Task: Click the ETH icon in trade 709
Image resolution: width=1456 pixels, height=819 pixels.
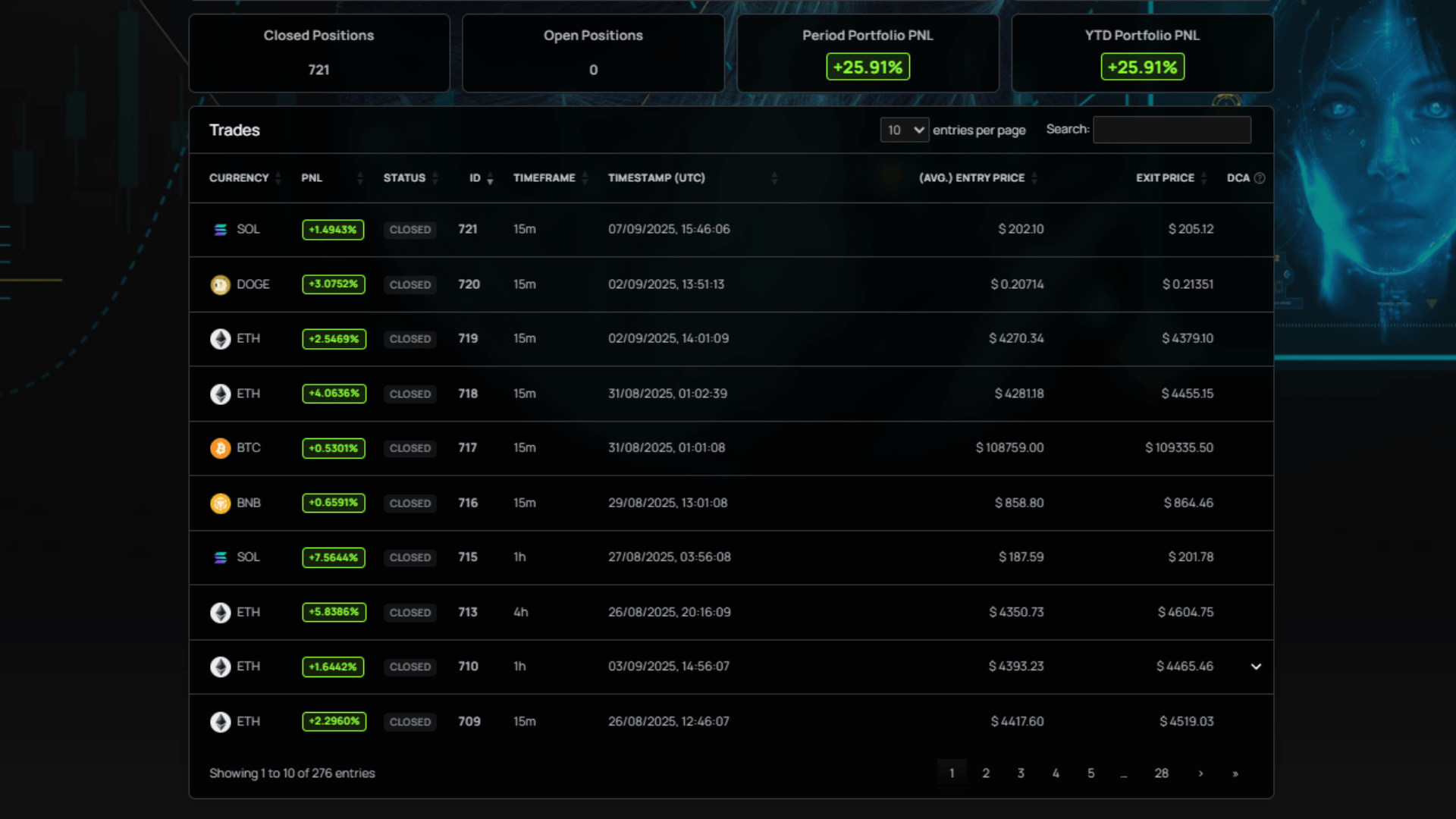Action: (x=221, y=721)
